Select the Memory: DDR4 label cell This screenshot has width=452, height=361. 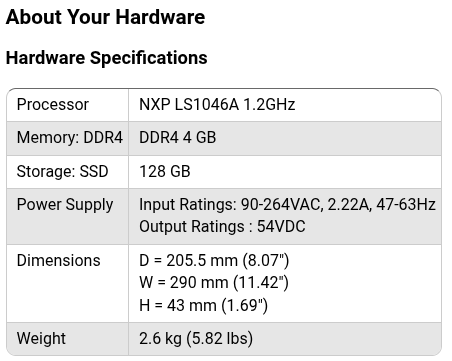pos(67,138)
